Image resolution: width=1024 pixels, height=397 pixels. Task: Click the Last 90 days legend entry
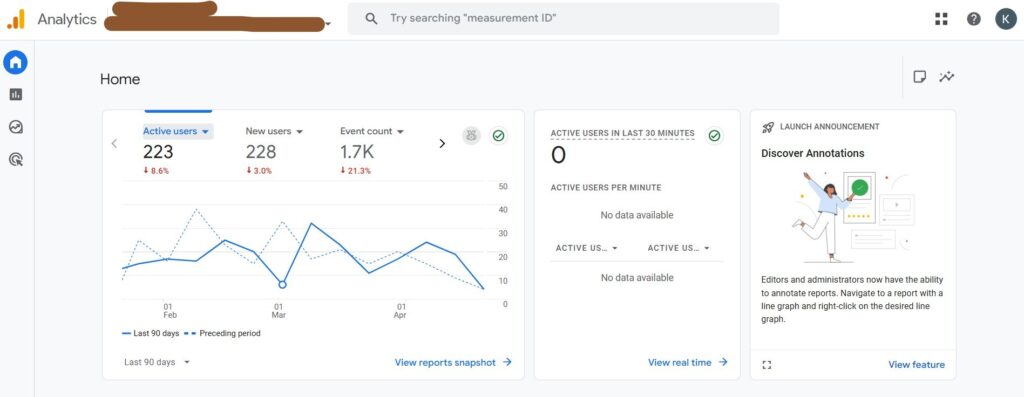(x=150, y=334)
